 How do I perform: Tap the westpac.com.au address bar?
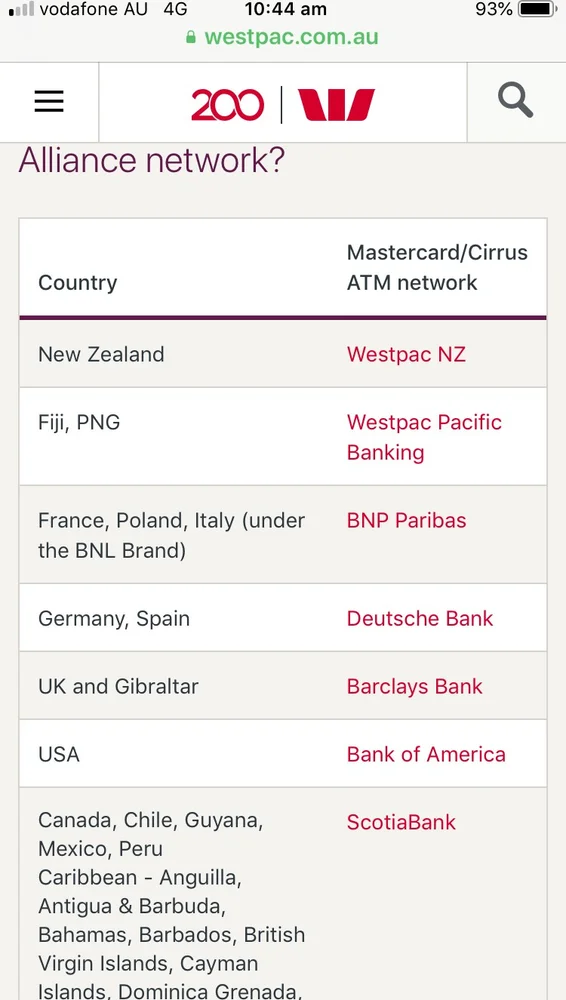[x=283, y=37]
